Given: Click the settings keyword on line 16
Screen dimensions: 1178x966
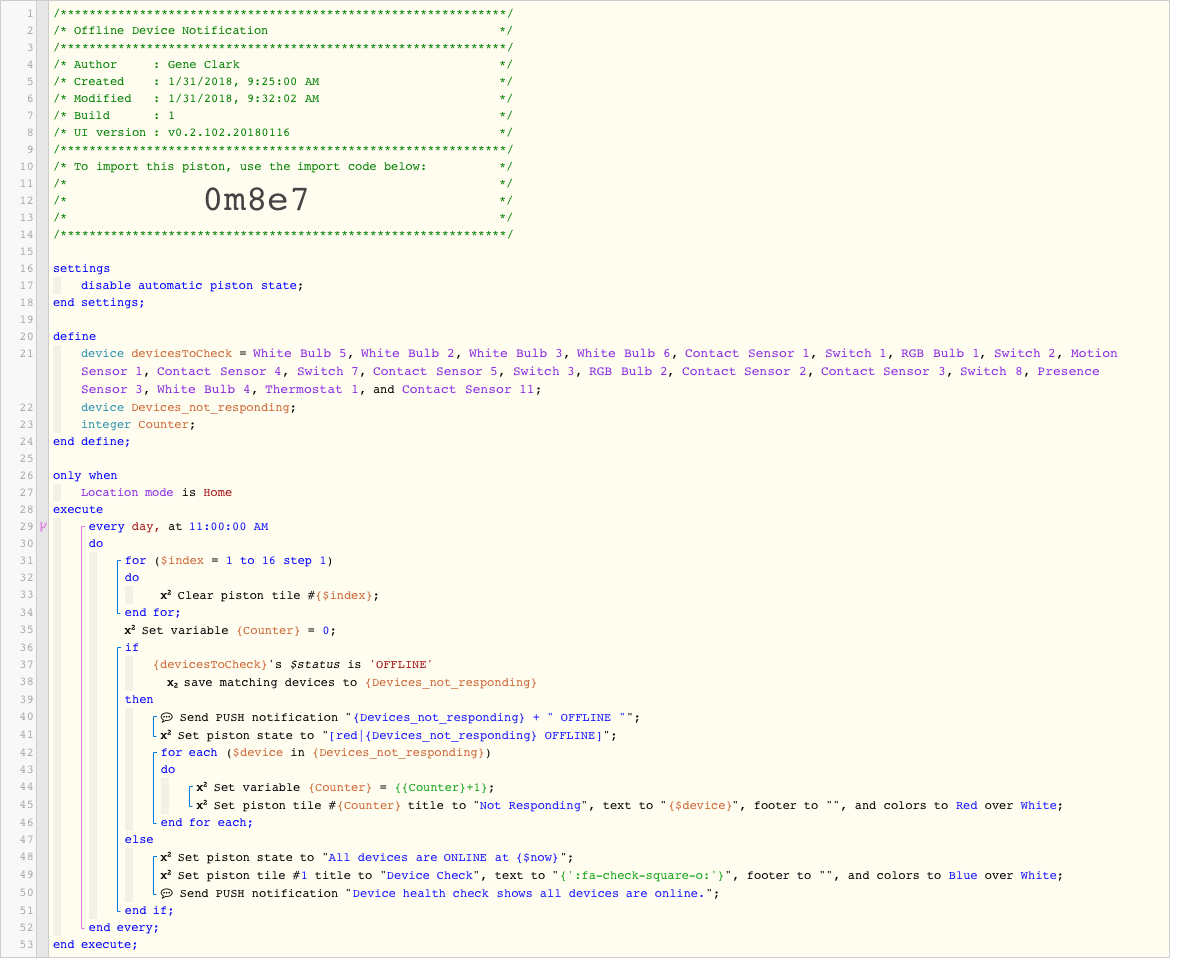Looking at the screenshot, I should point(81,270).
